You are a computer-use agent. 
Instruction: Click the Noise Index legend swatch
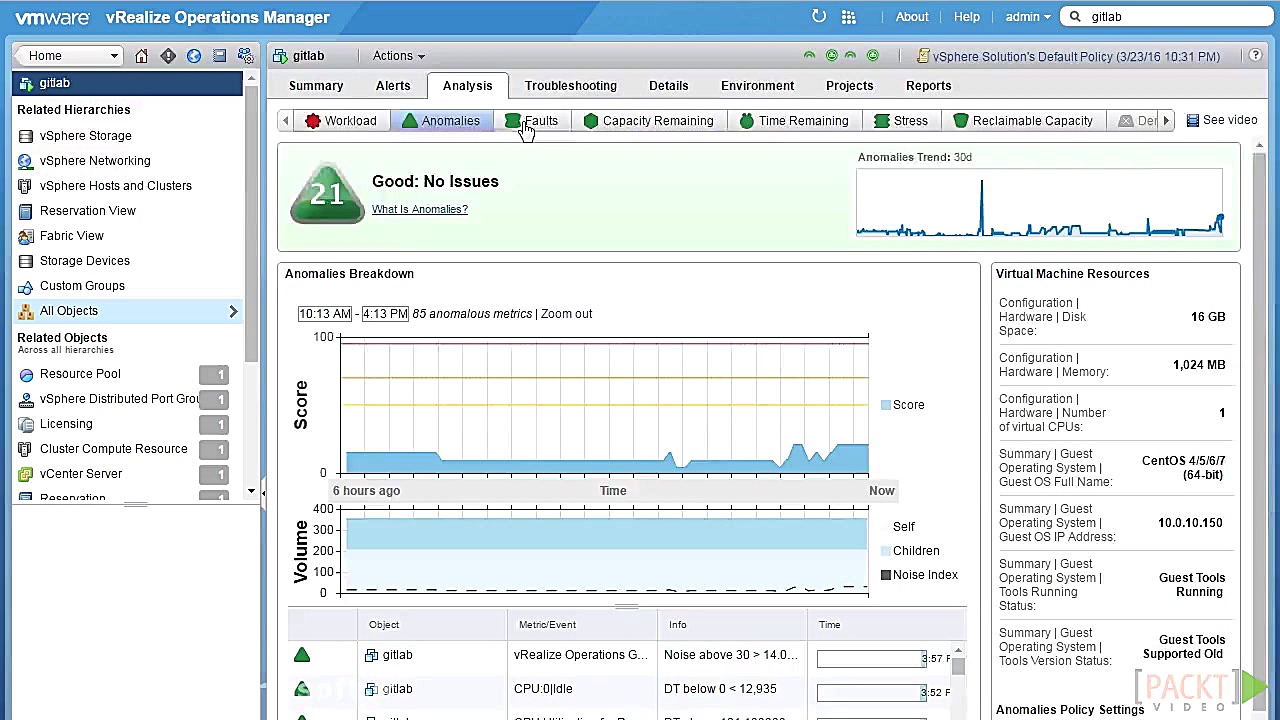pos(886,575)
